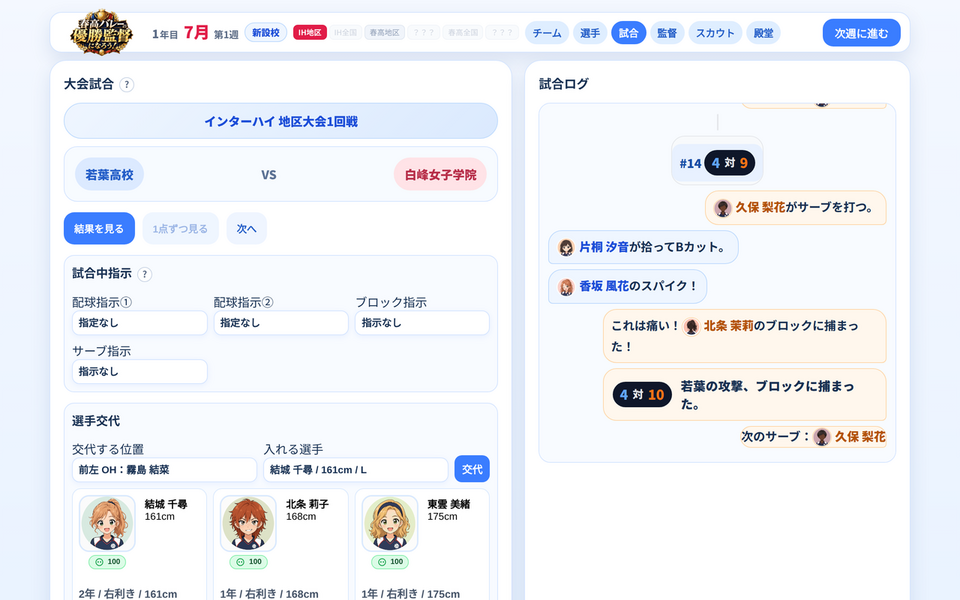Click 結城 千尋 condition 100 badge
Screen dimensions: 960x600
(x=107, y=561)
